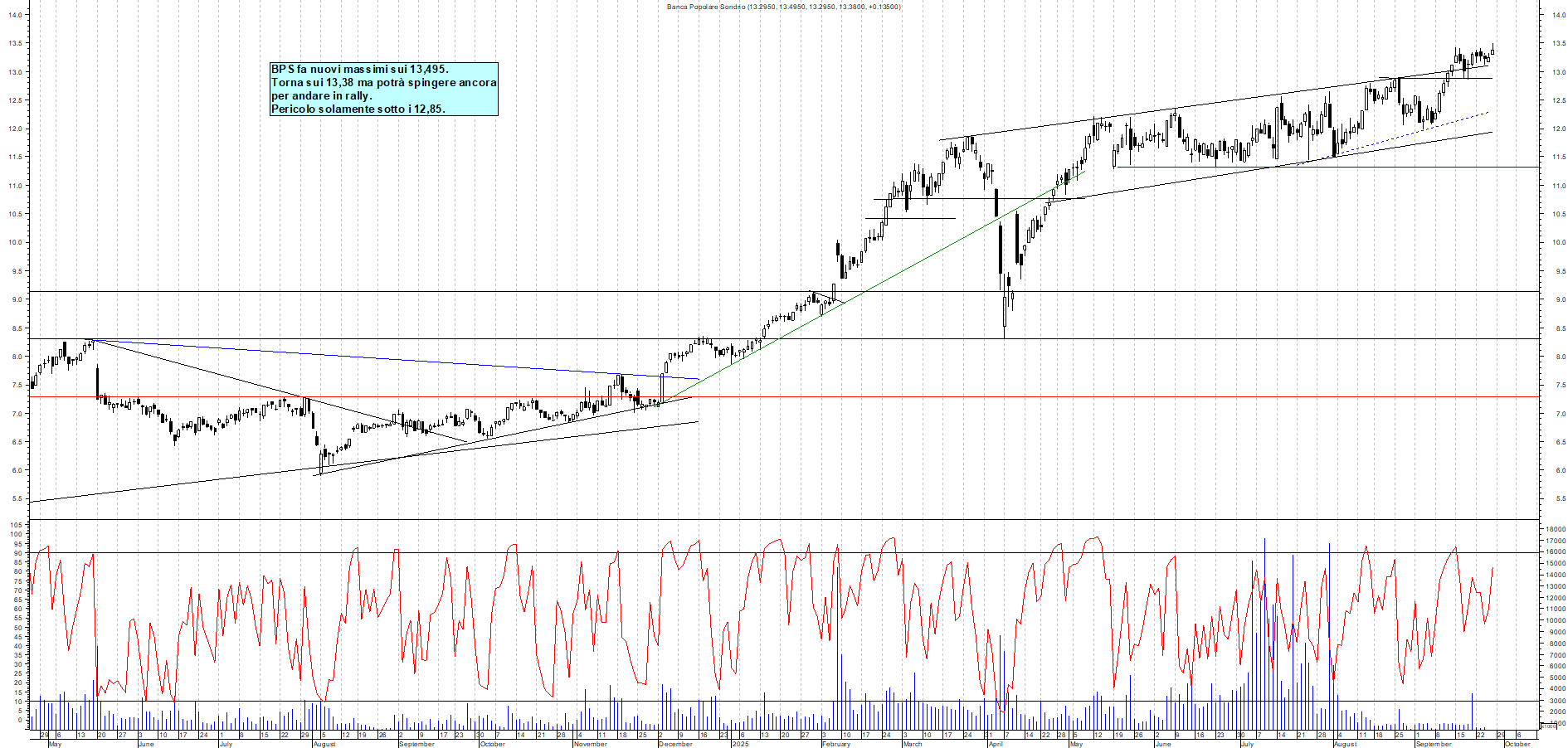Click the 80 oscillator scale label

[17, 571]
